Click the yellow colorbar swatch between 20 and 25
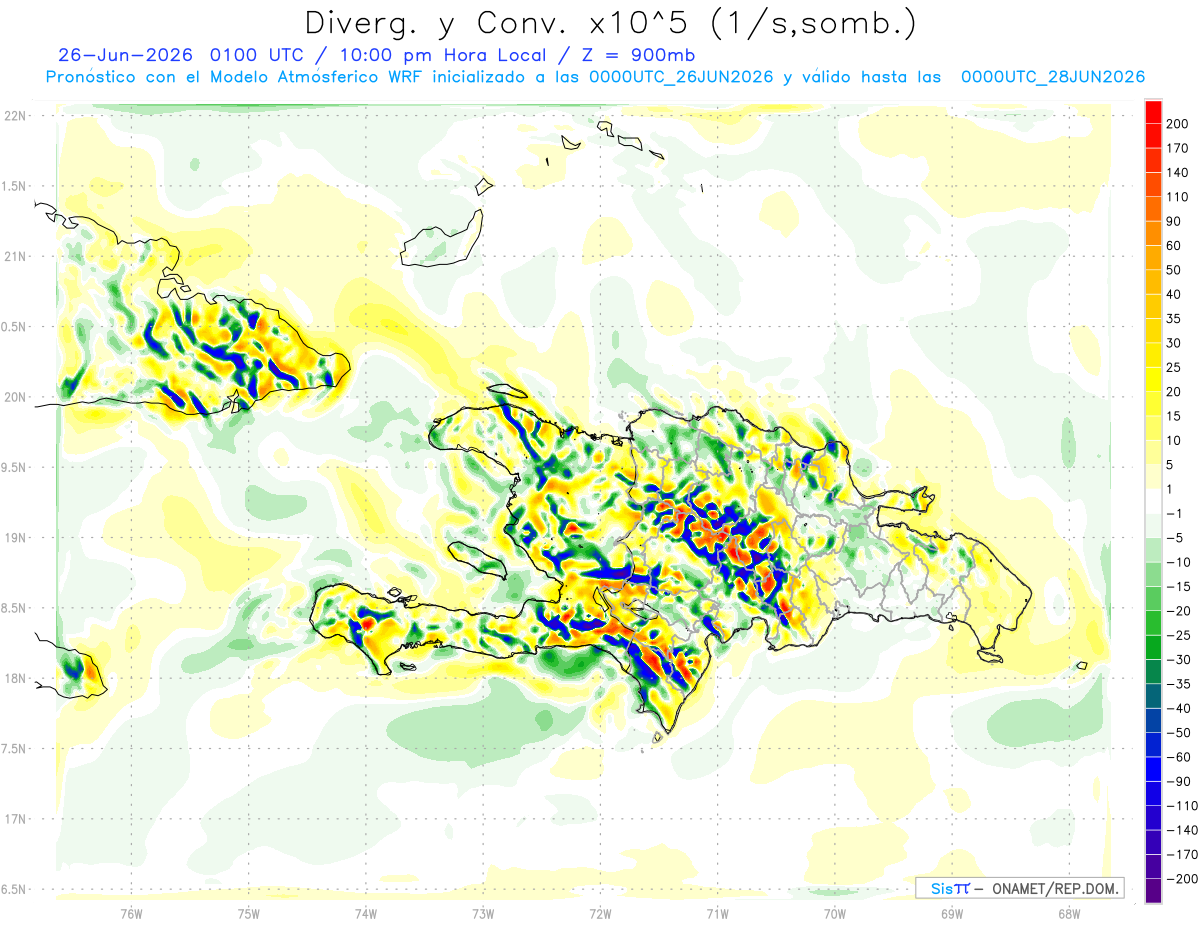 point(1153,379)
